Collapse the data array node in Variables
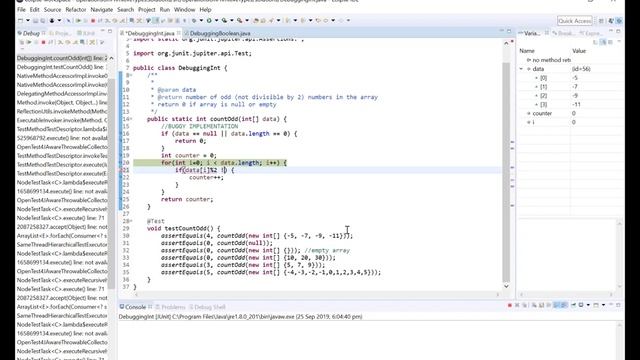Image resolution: width=640 pixels, height=360 pixels. tap(521, 69)
